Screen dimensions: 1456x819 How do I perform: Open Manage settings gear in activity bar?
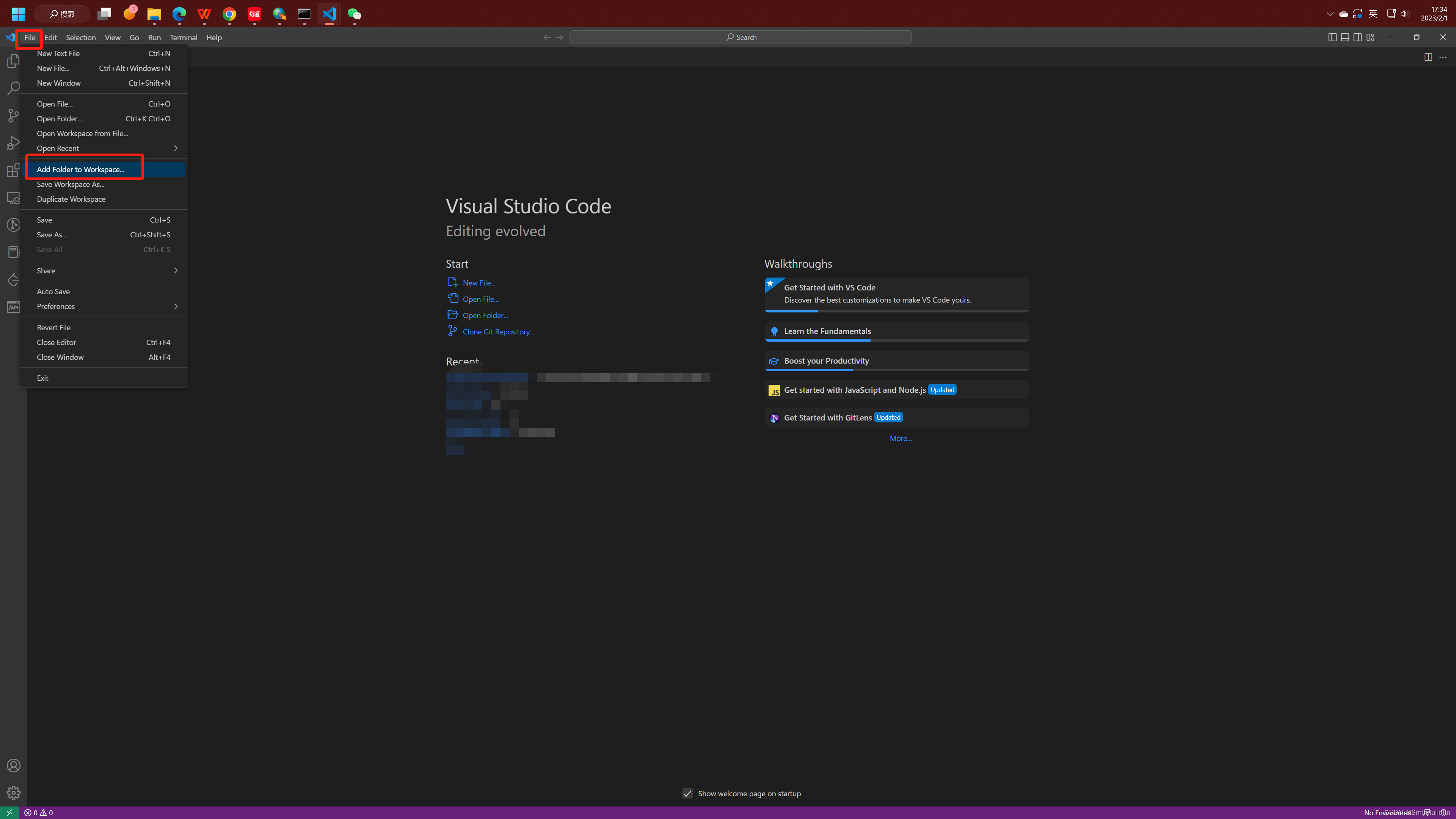click(13, 792)
